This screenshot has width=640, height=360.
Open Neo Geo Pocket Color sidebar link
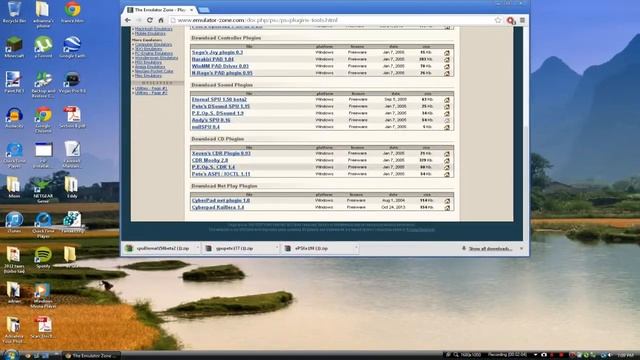(154, 71)
